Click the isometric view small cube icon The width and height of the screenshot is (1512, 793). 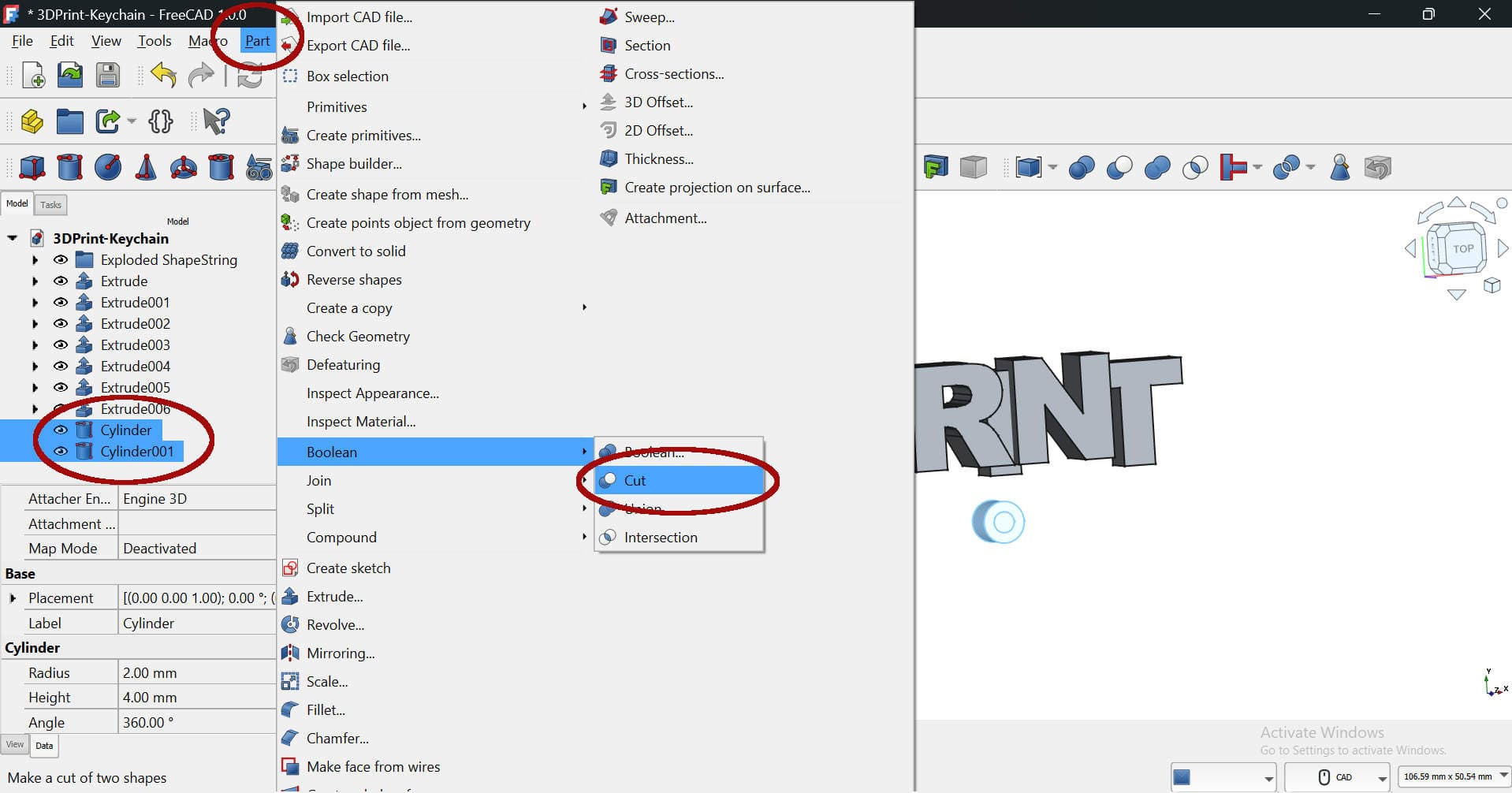click(1492, 285)
